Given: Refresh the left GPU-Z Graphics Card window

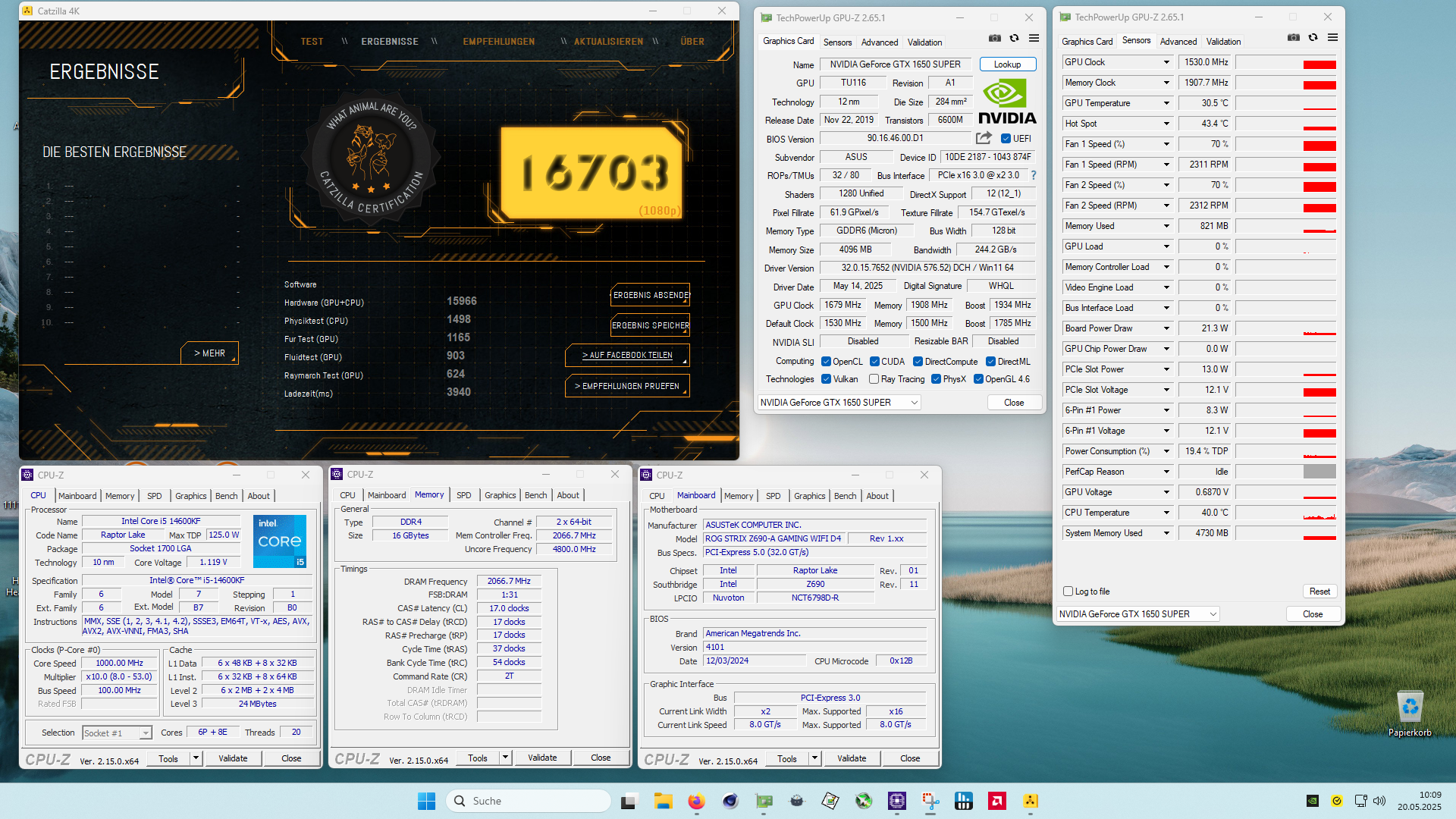Looking at the screenshot, I should pyautogui.click(x=1014, y=38).
